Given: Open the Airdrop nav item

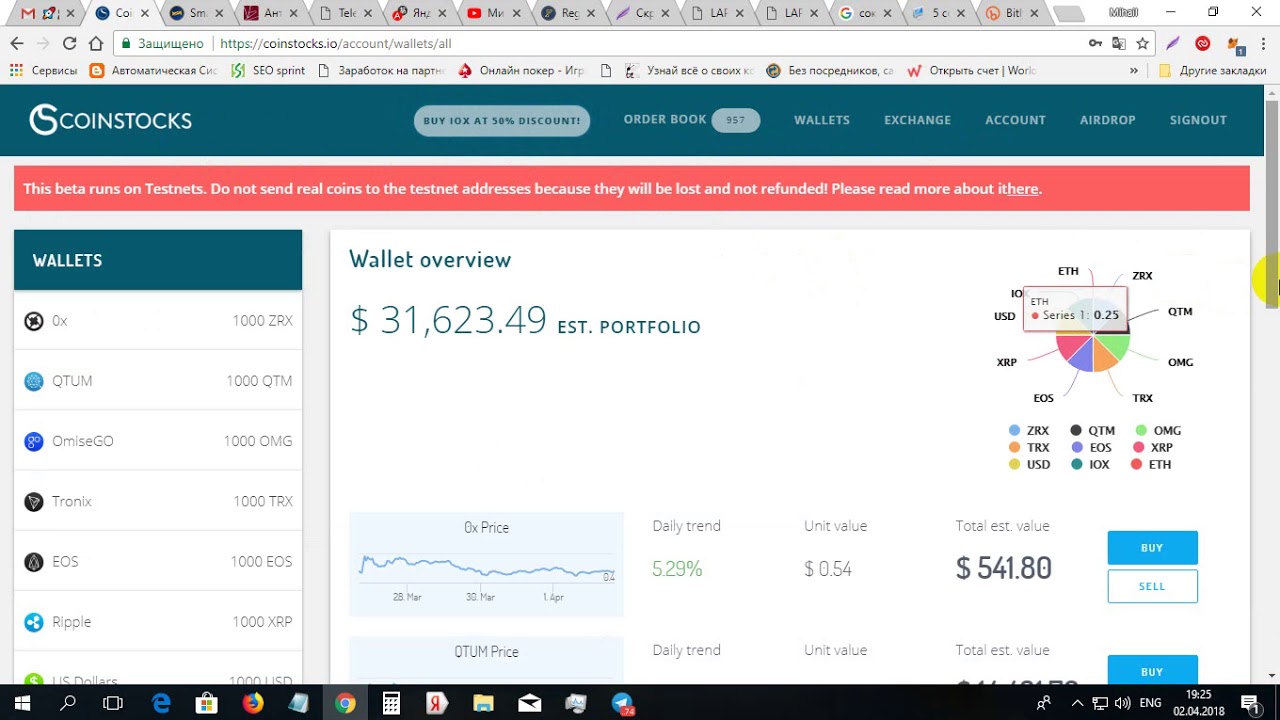Looking at the screenshot, I should (x=1108, y=120).
